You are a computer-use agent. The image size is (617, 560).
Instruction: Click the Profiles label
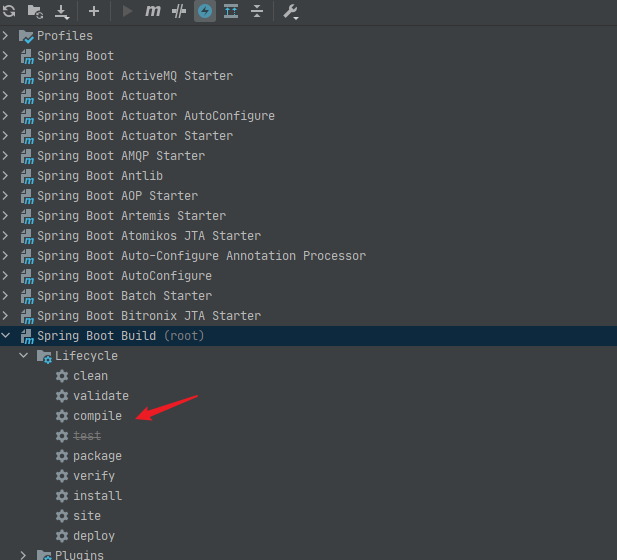point(65,36)
